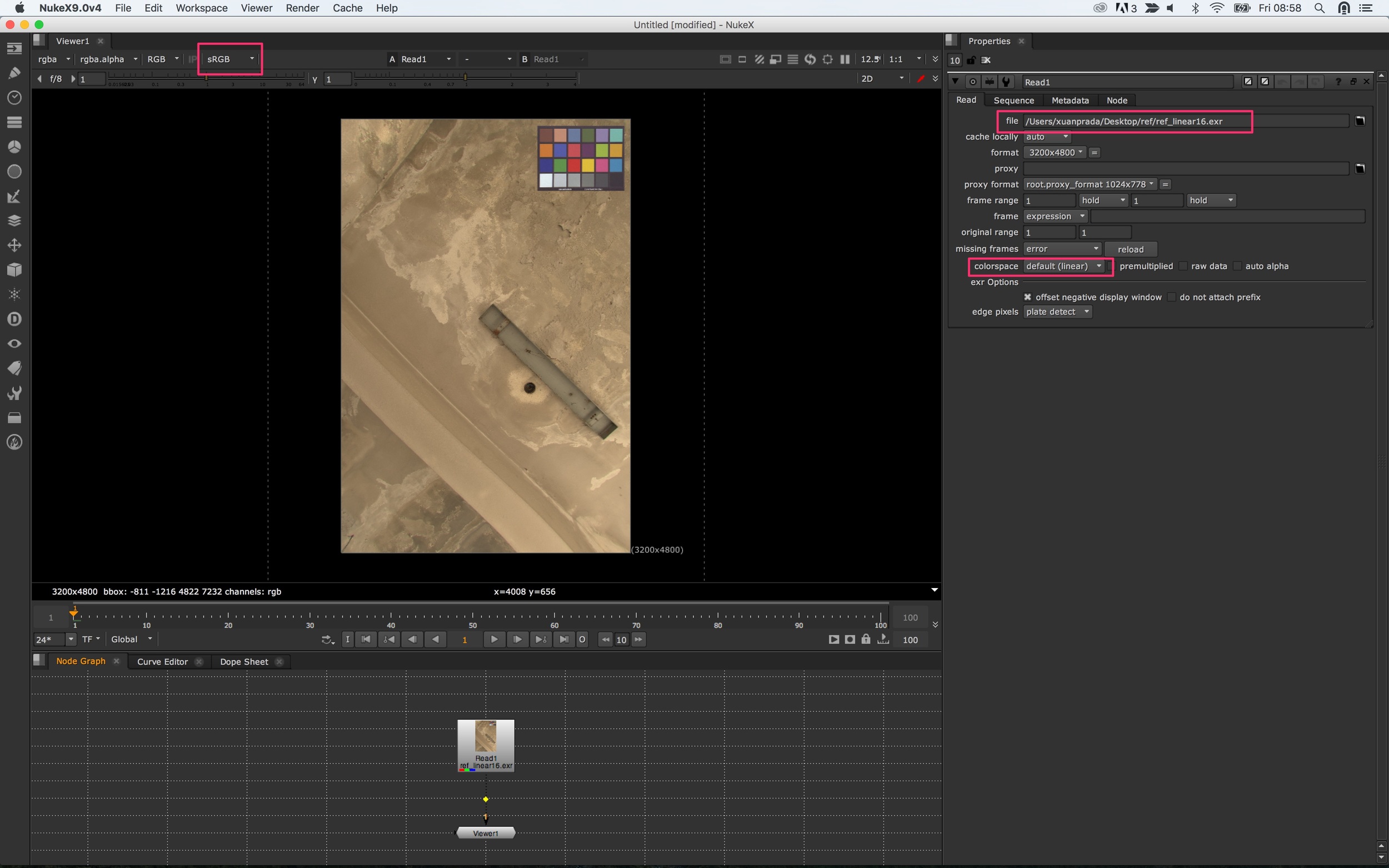Open help for Read1 node
The image size is (1389, 868).
tap(1337, 82)
